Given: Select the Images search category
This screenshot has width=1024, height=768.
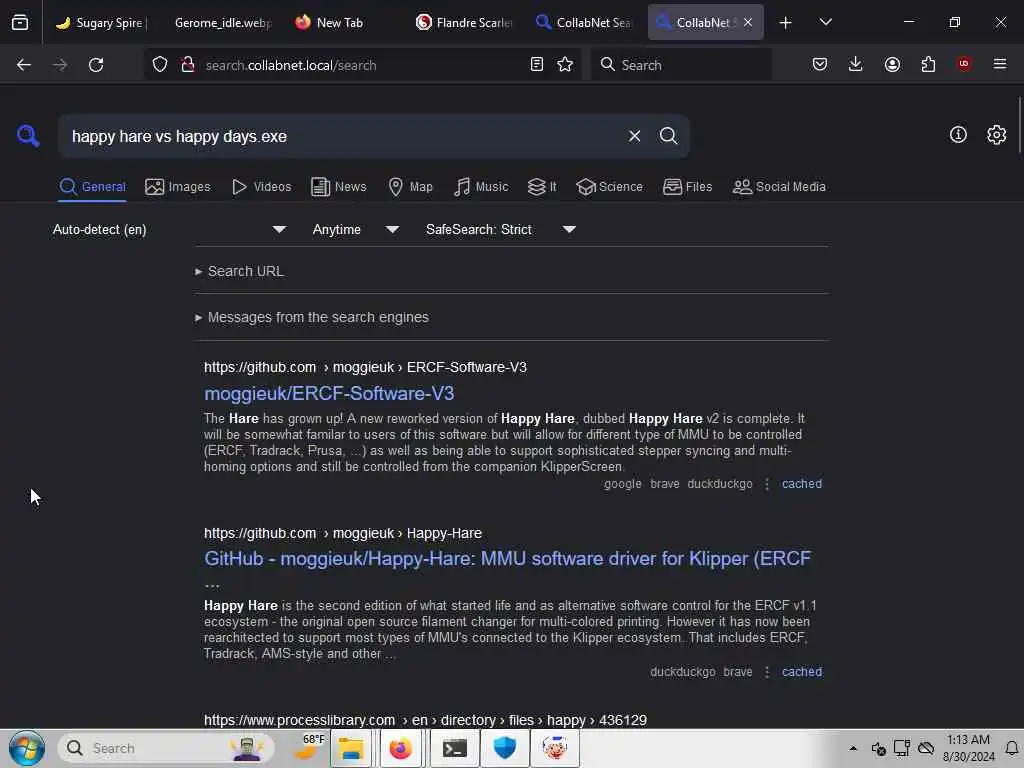Looking at the screenshot, I should point(178,187).
